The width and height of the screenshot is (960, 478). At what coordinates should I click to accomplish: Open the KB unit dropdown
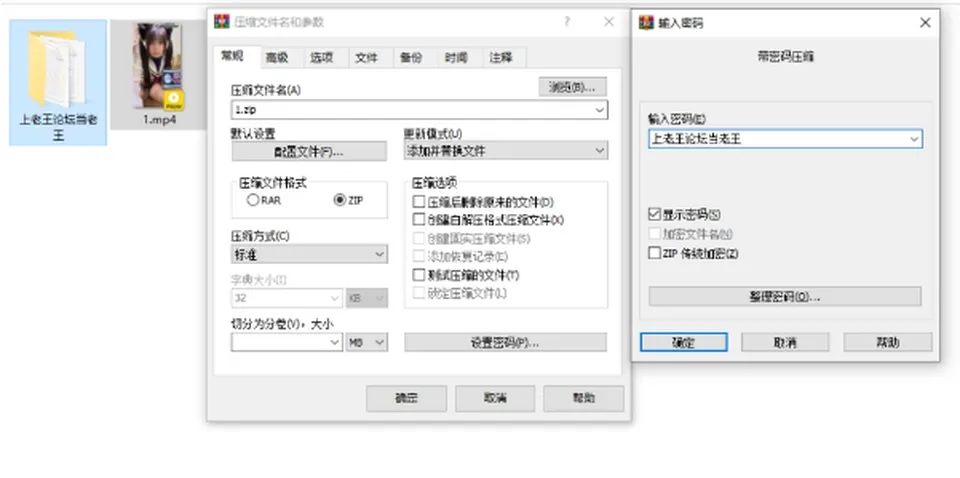coord(367,298)
